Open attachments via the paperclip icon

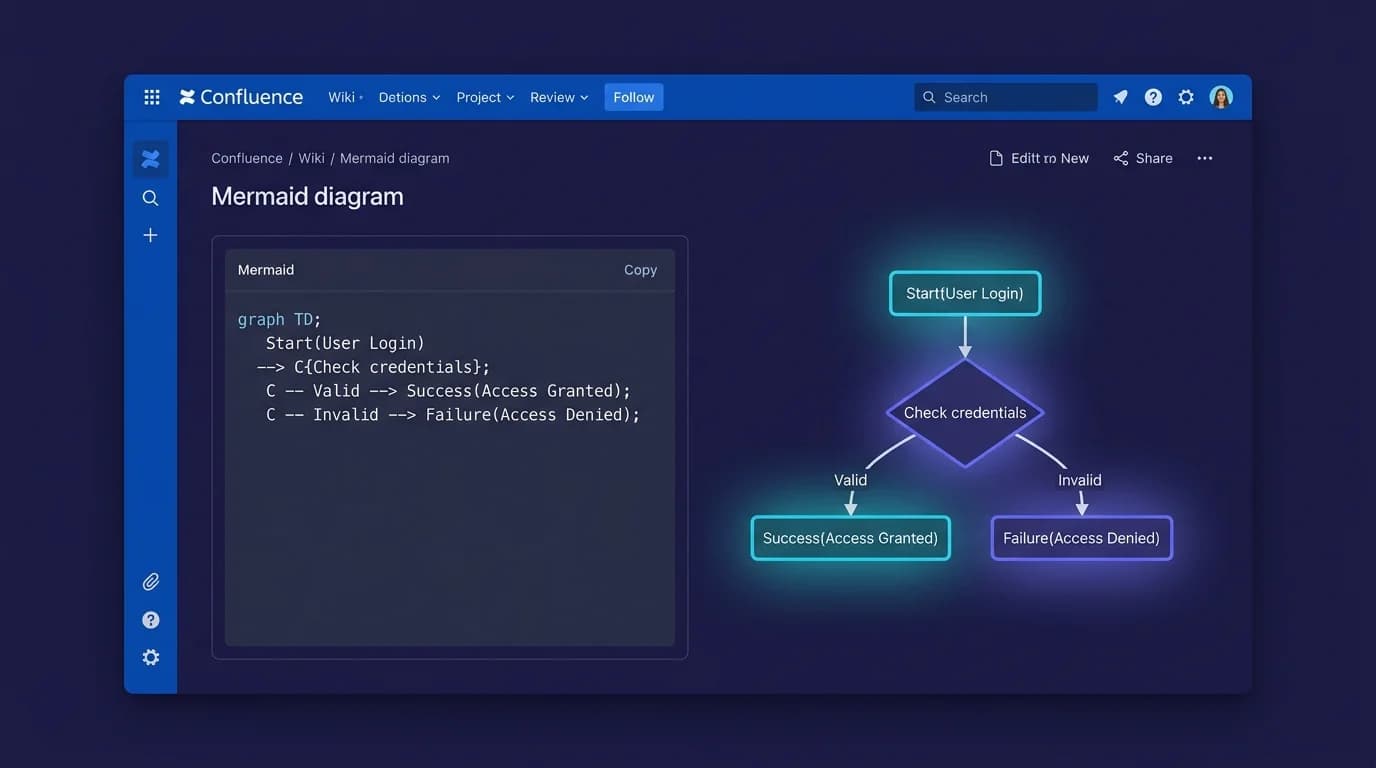150,581
